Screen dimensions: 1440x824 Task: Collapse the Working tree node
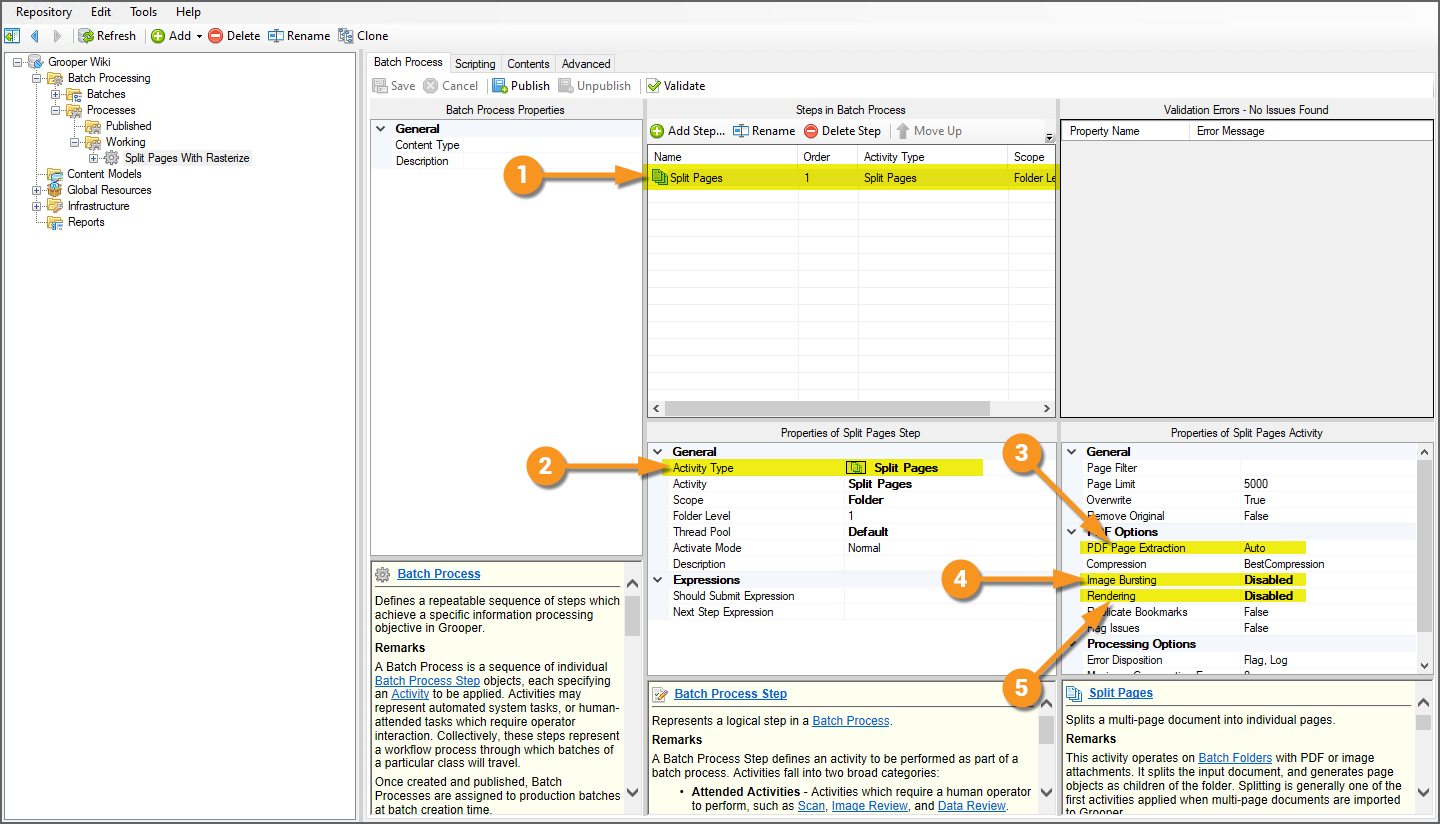pos(75,142)
